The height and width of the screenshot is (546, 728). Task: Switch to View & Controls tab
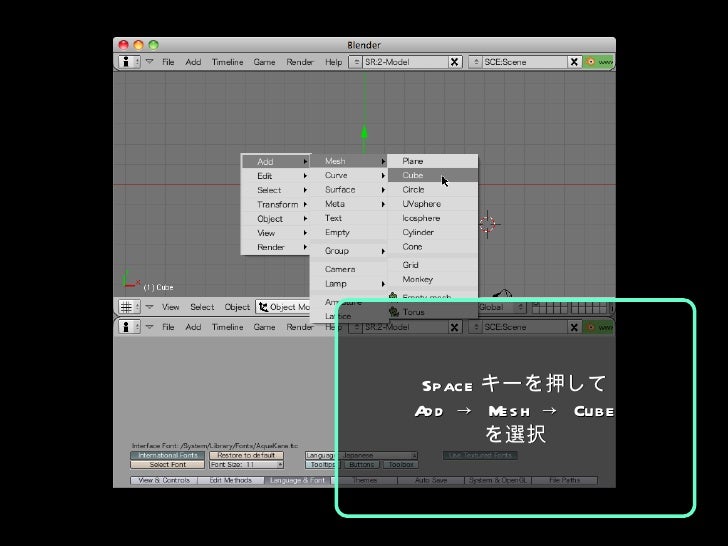coord(164,480)
